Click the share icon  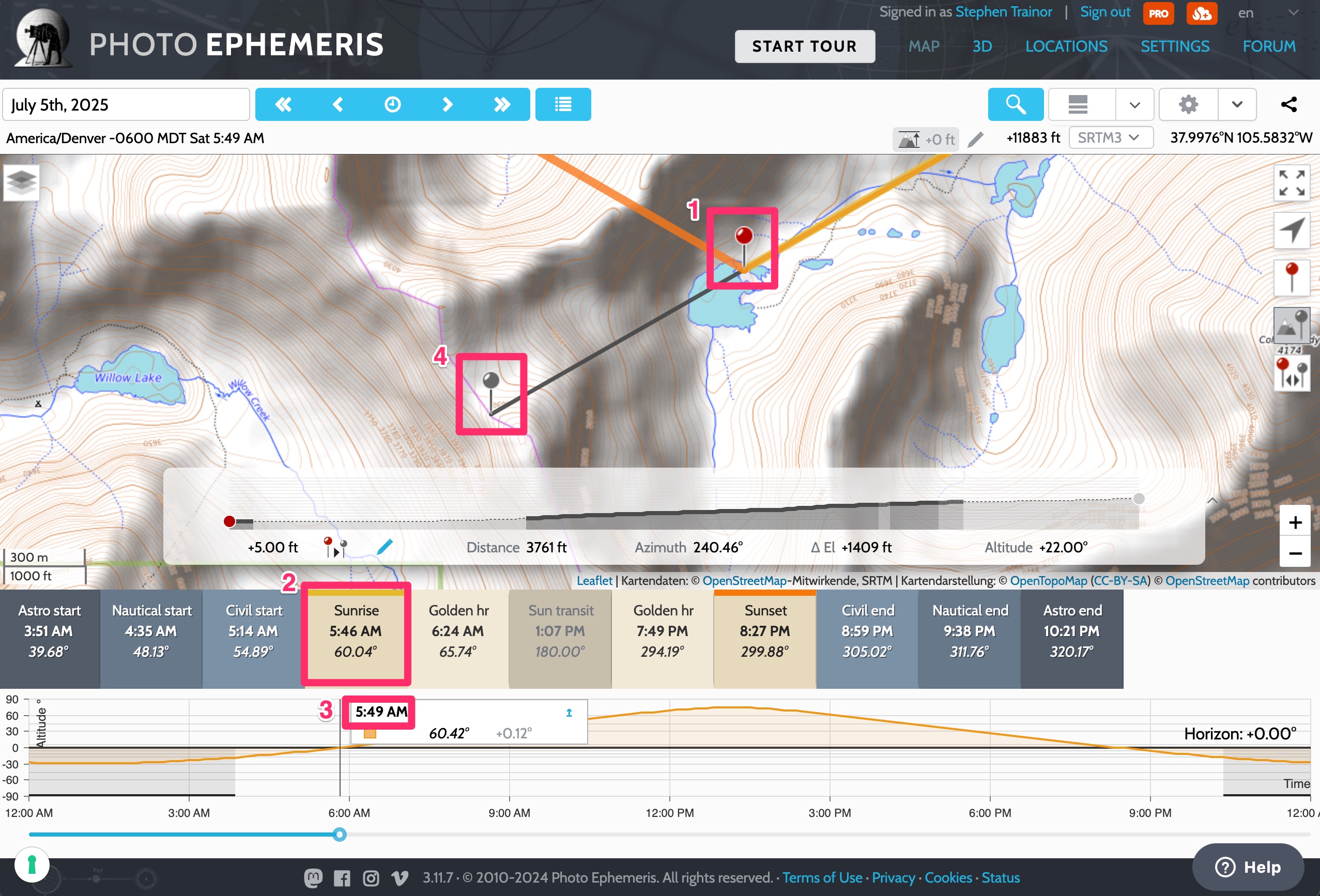click(1289, 104)
